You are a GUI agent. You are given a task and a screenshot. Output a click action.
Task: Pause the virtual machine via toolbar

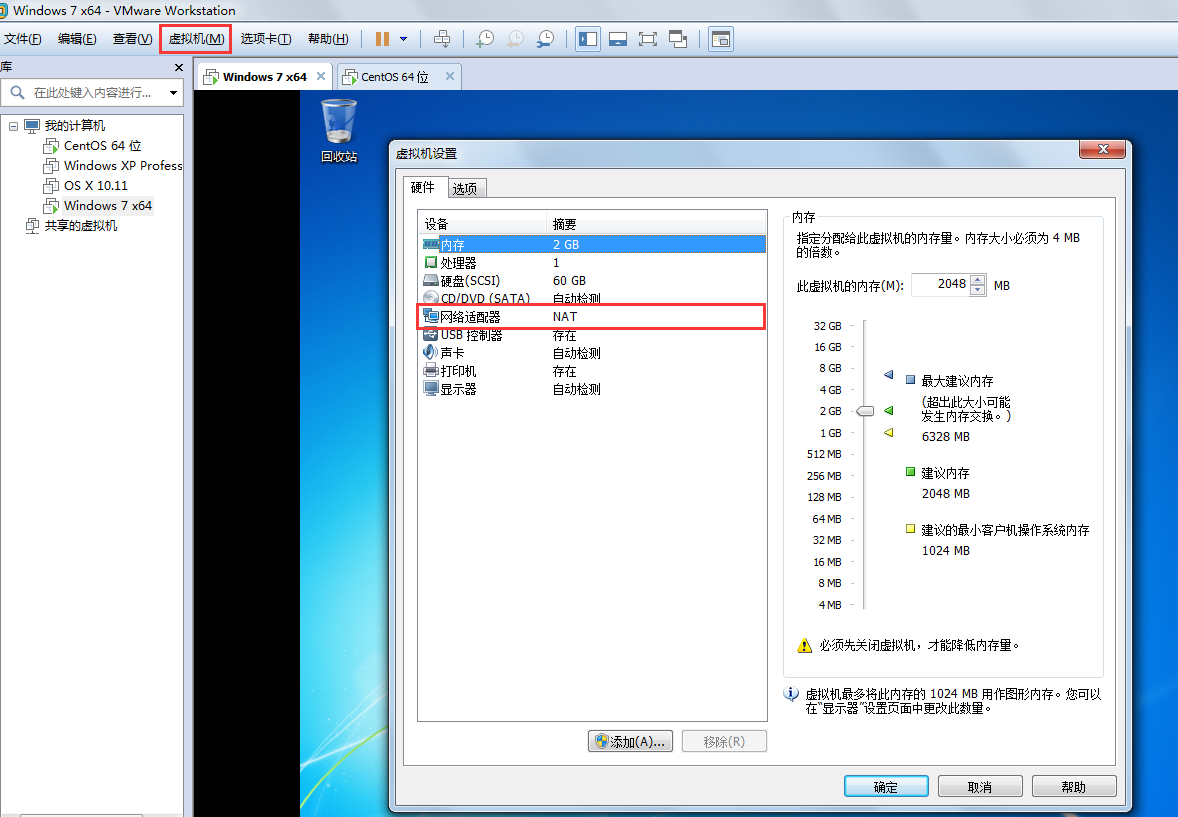382,39
